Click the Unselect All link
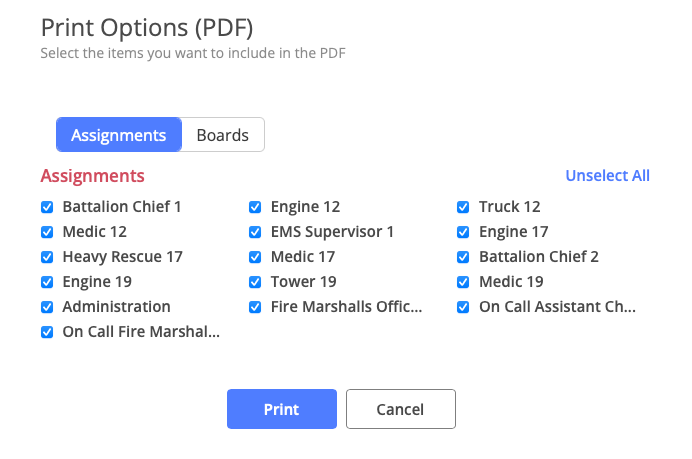This screenshot has height=459, width=692. click(607, 176)
